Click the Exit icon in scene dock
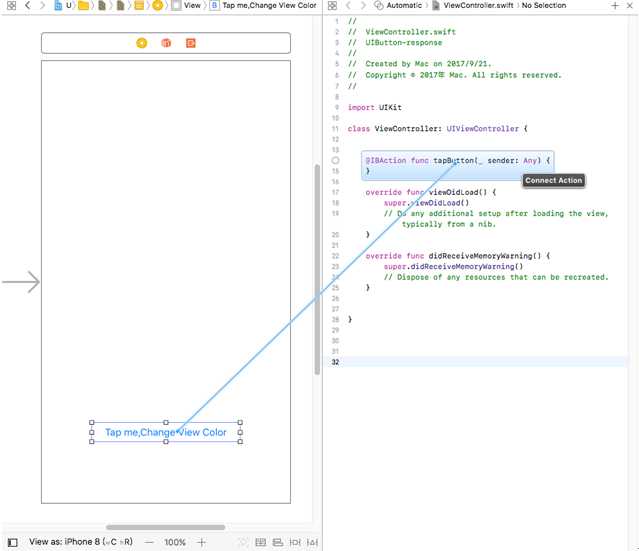 191,43
